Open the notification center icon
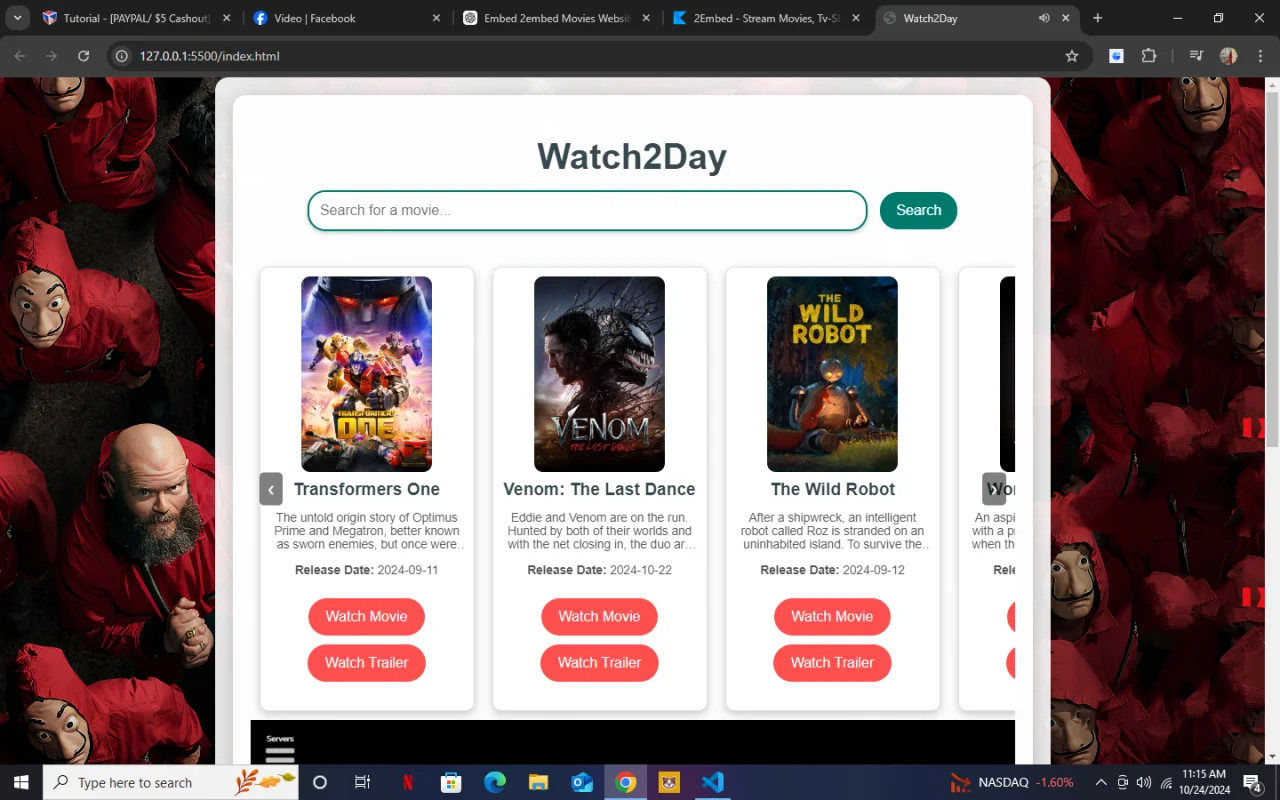Screen dimensions: 1280x800 (1252, 782)
